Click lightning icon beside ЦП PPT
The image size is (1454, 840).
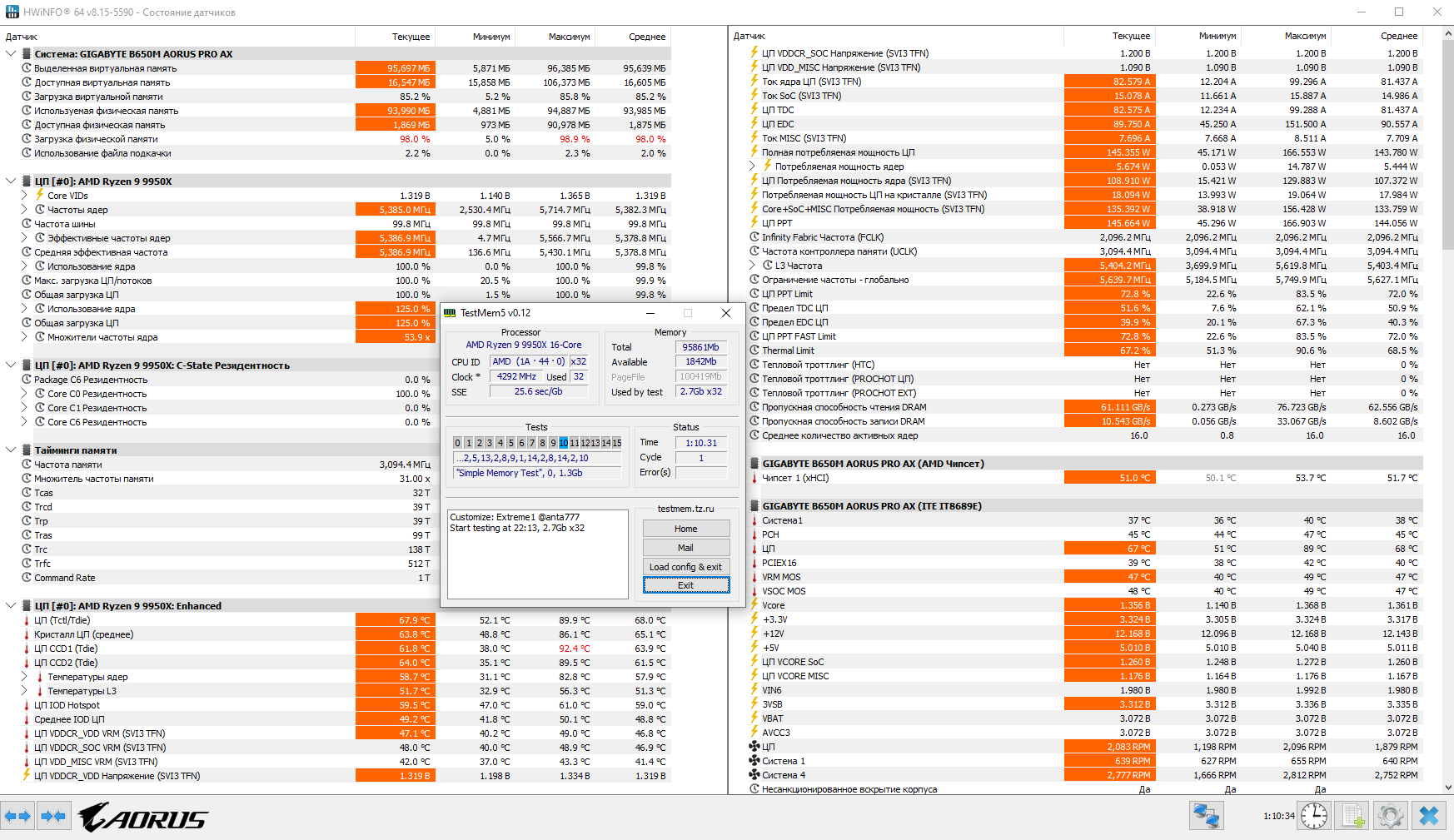coord(754,223)
